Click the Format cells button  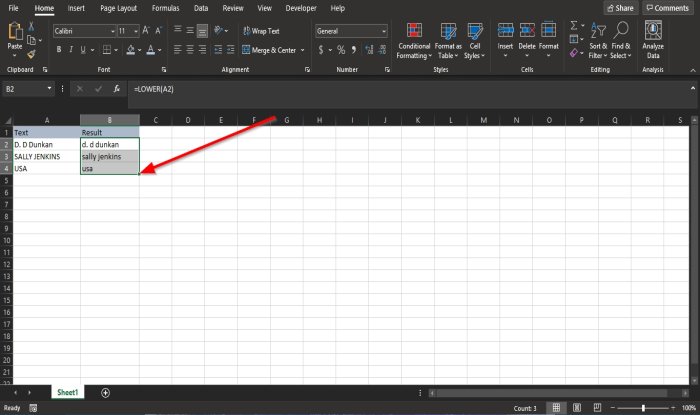tap(548, 40)
